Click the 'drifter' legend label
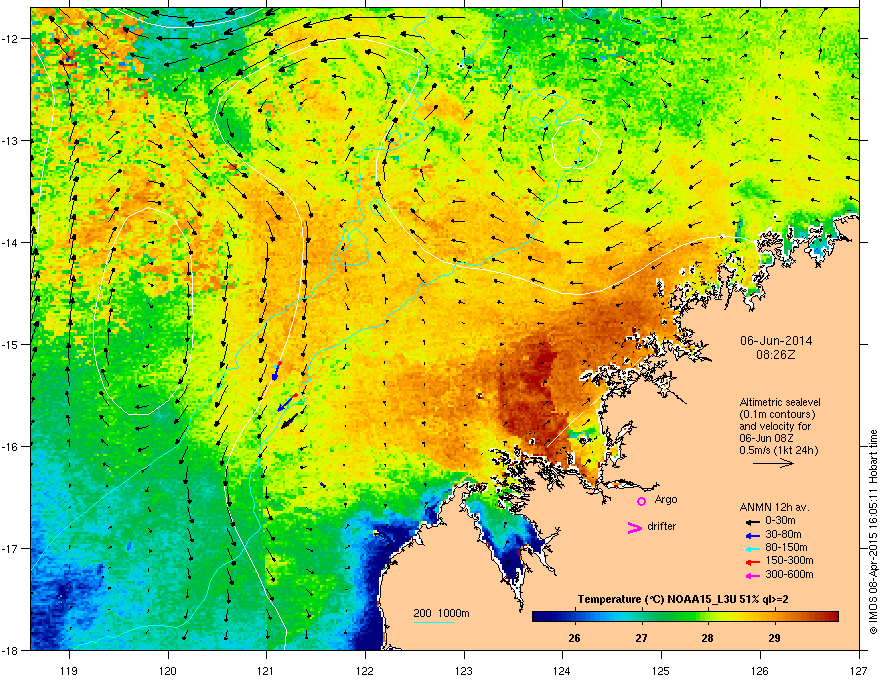 662,526
